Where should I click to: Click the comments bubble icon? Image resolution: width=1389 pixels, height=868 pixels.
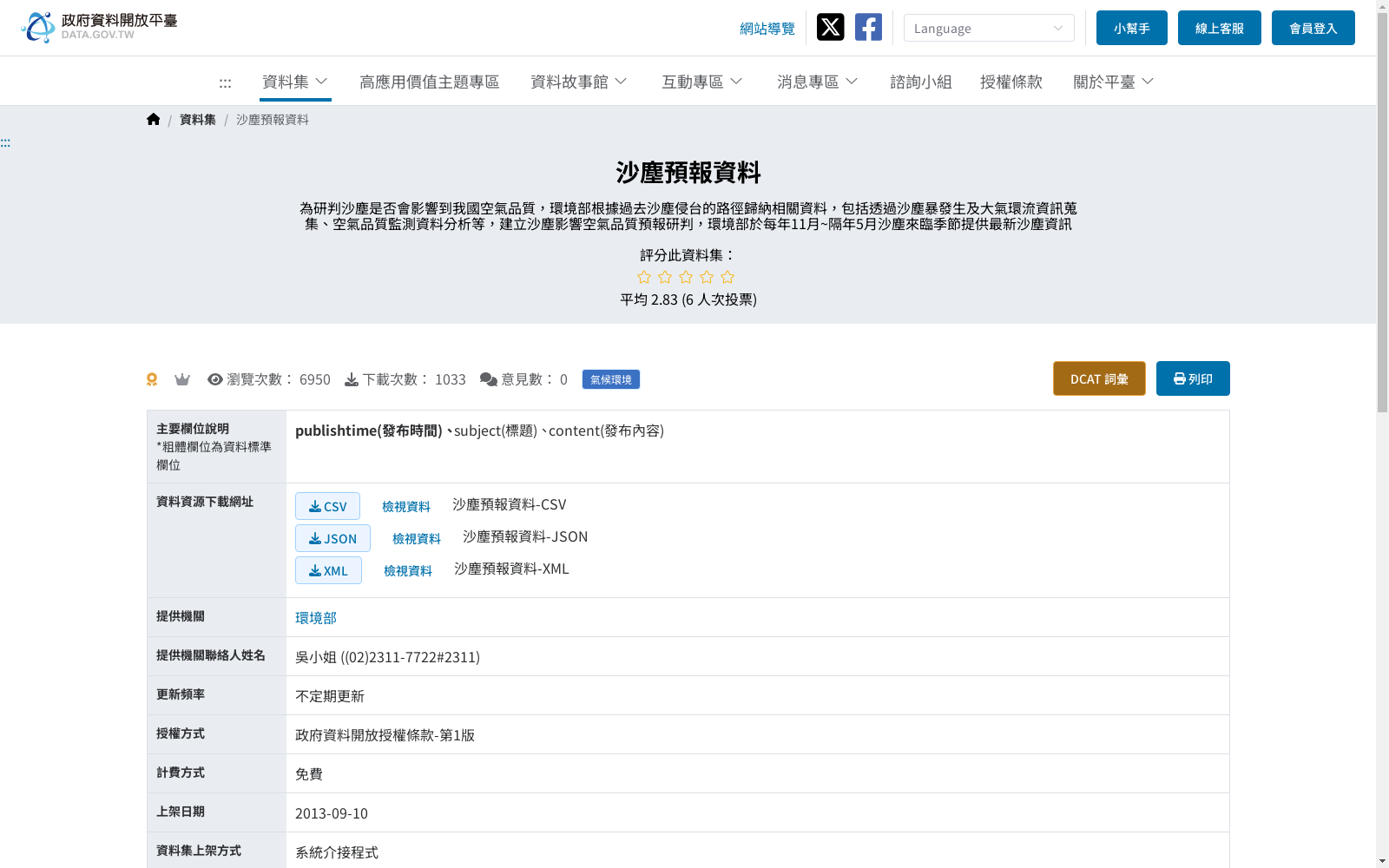coord(489,379)
